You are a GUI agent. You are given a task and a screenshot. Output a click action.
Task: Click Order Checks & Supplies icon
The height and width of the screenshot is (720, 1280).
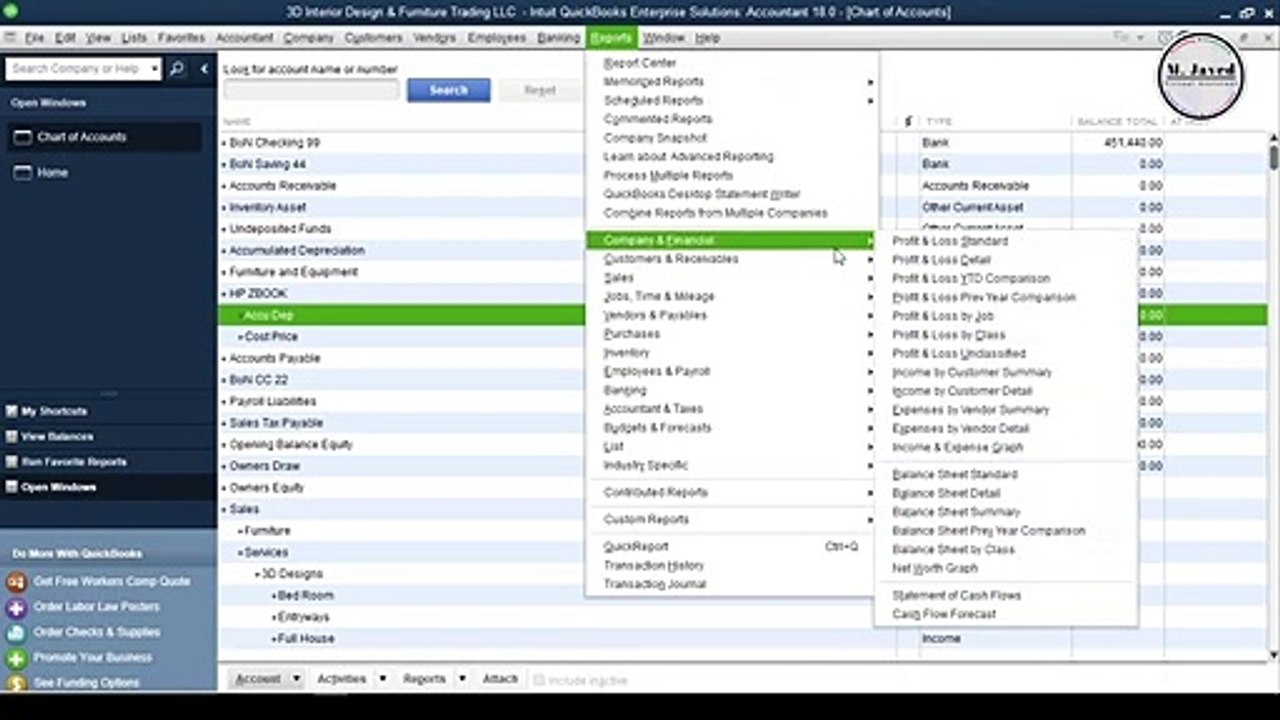(x=16, y=632)
